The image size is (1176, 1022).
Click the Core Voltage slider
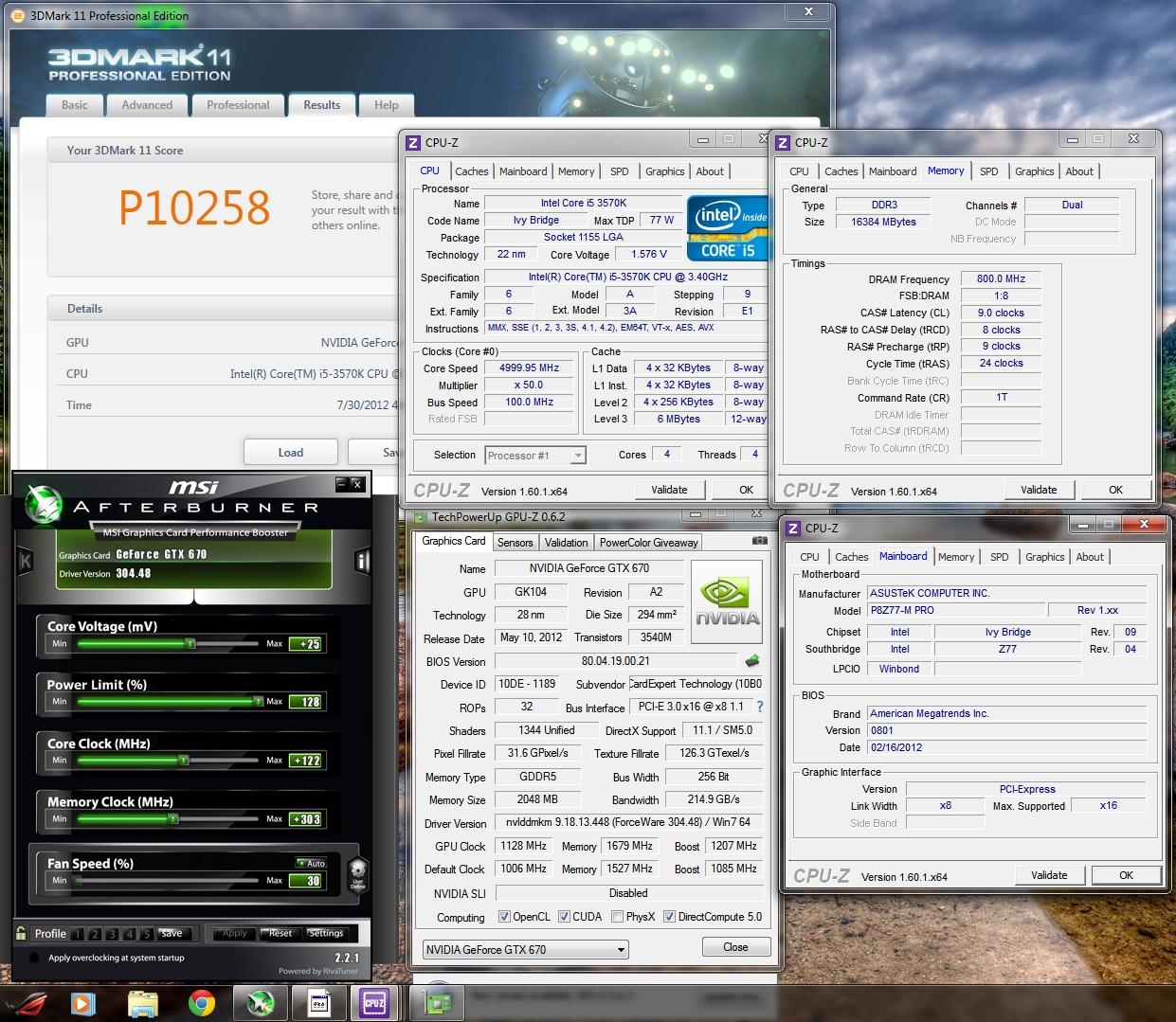(x=169, y=643)
